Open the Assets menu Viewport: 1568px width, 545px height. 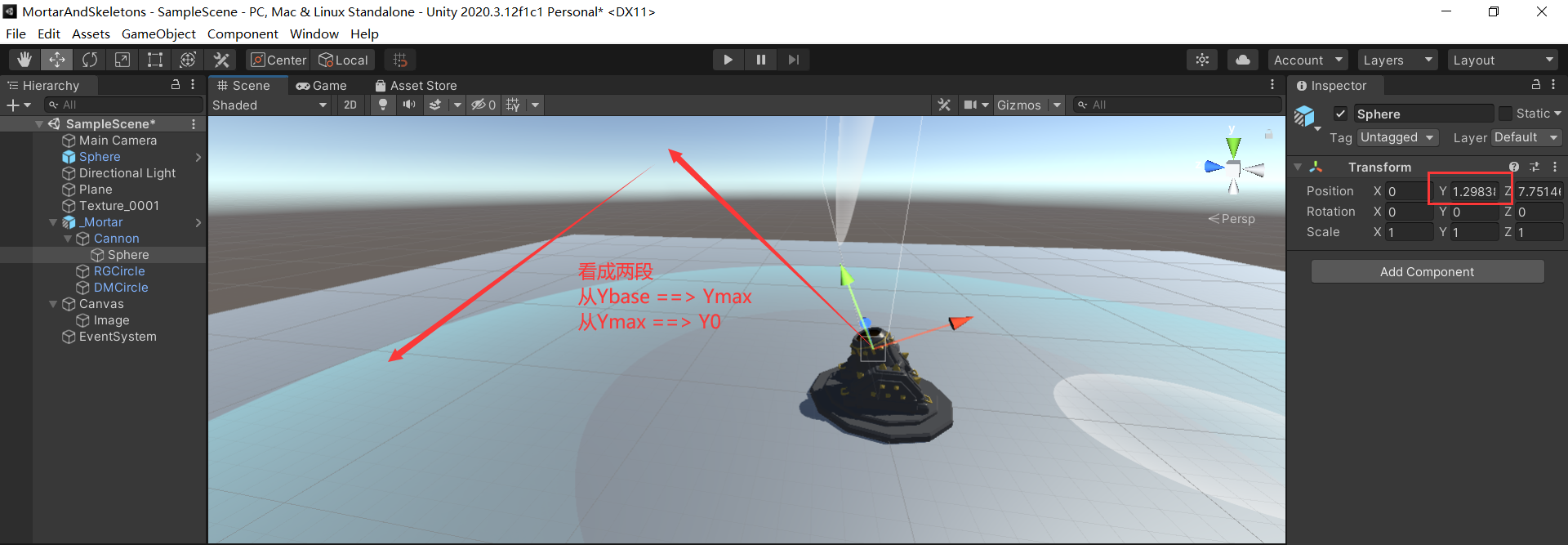click(x=91, y=34)
